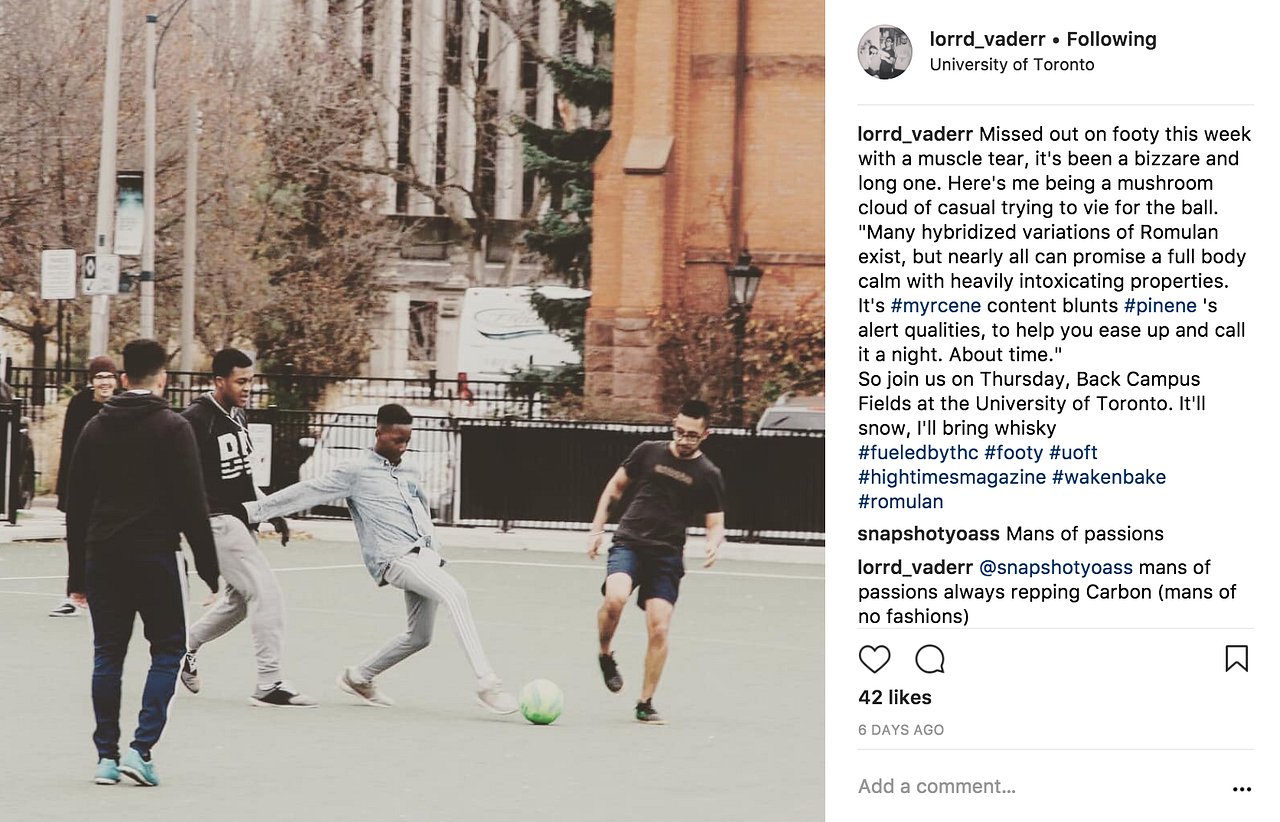Screen dimensions: 1280x822
Task: Like the post with the heart icon
Action: 874,659
